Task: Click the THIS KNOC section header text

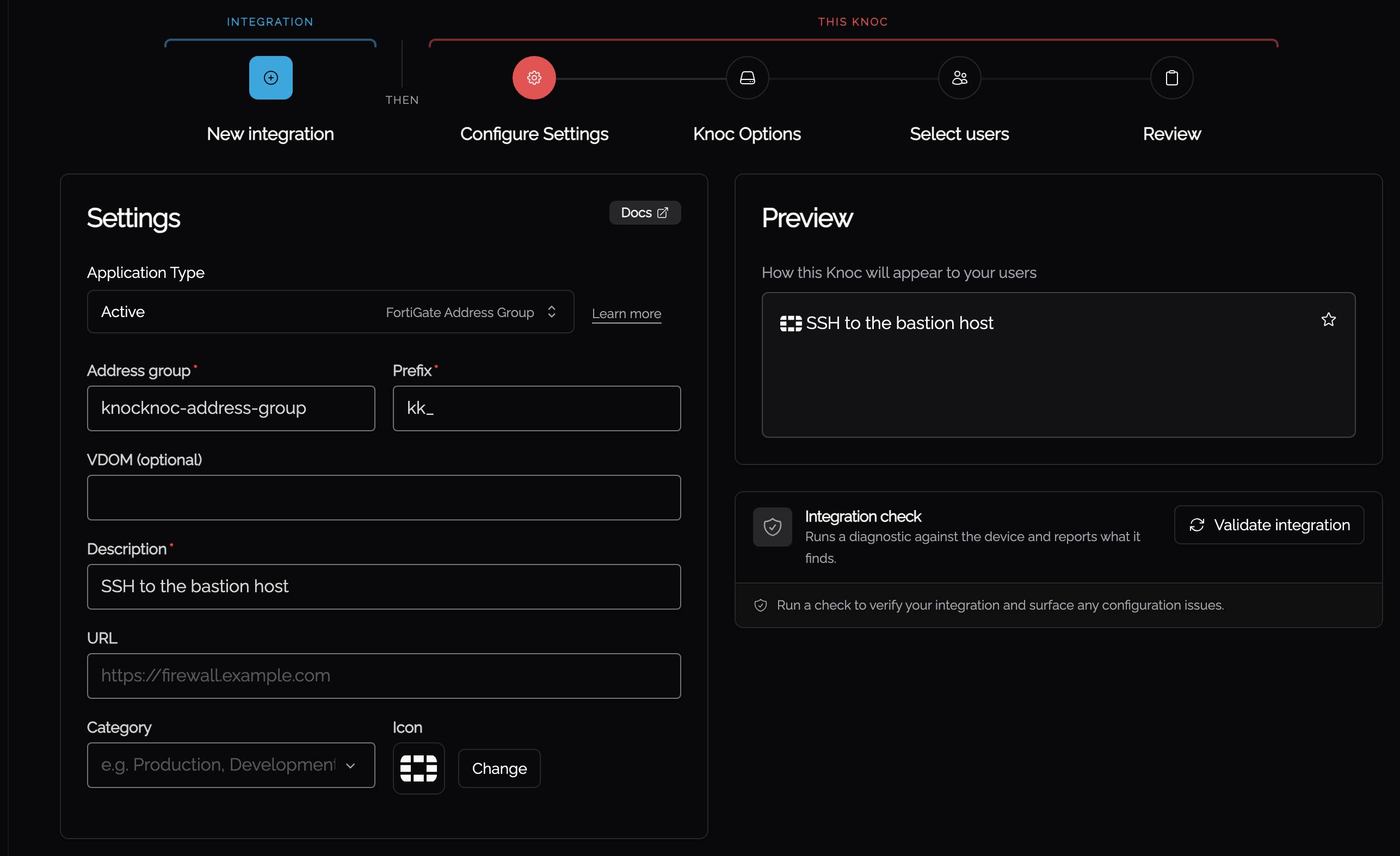Action: 852,22
